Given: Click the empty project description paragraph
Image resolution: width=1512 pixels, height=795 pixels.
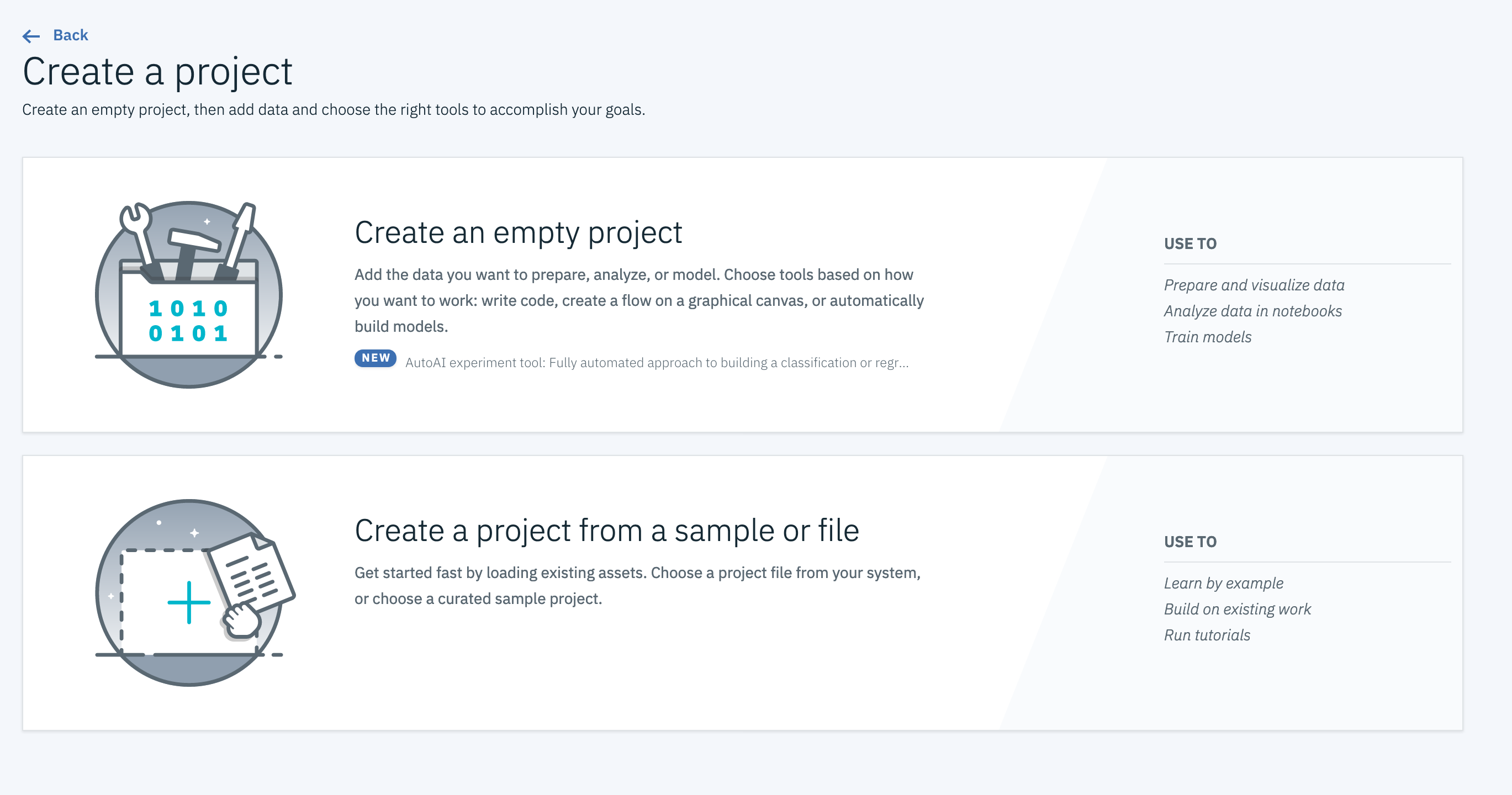Looking at the screenshot, I should tap(638, 300).
